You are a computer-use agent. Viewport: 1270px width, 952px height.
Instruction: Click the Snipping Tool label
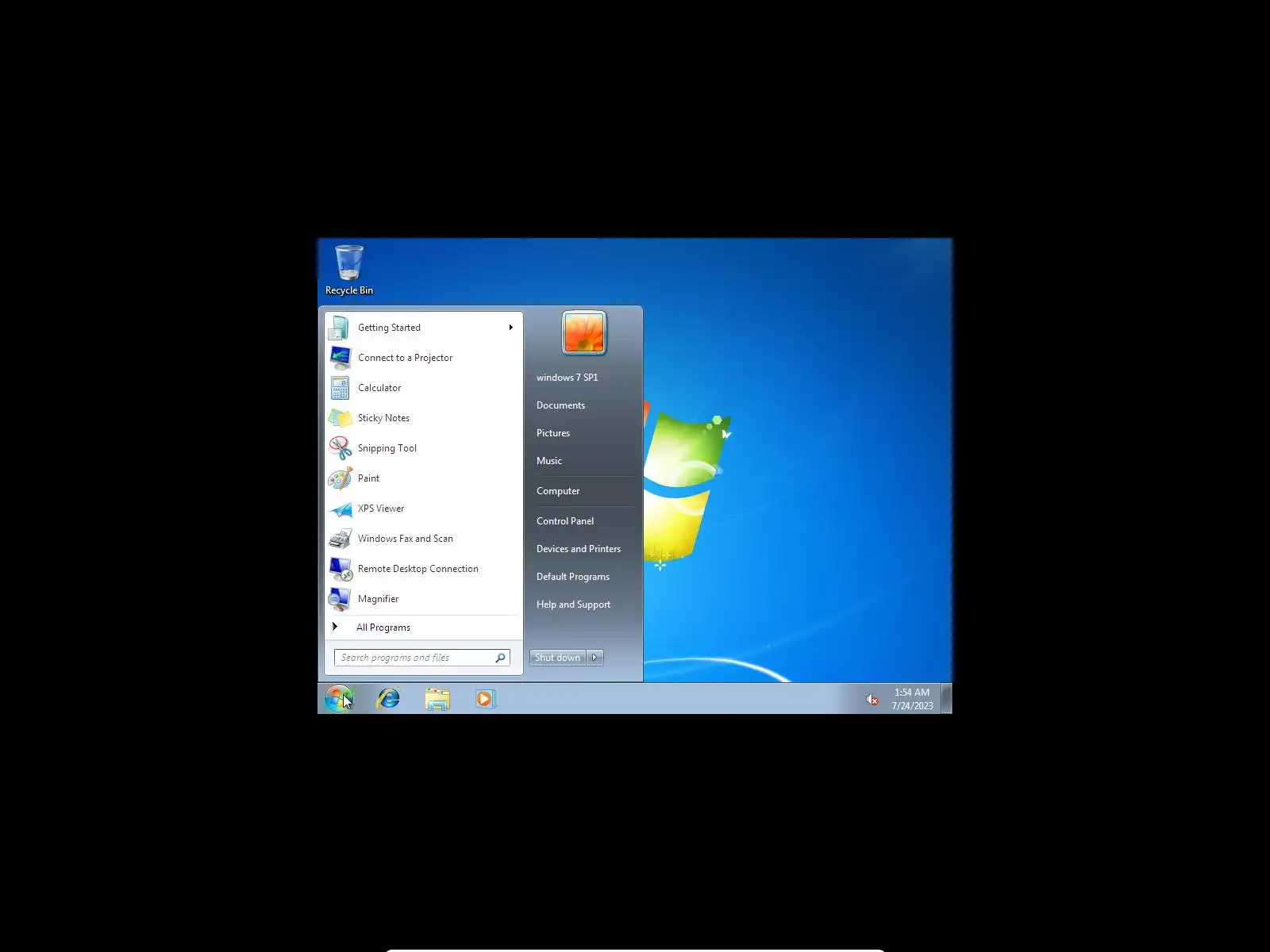click(387, 448)
